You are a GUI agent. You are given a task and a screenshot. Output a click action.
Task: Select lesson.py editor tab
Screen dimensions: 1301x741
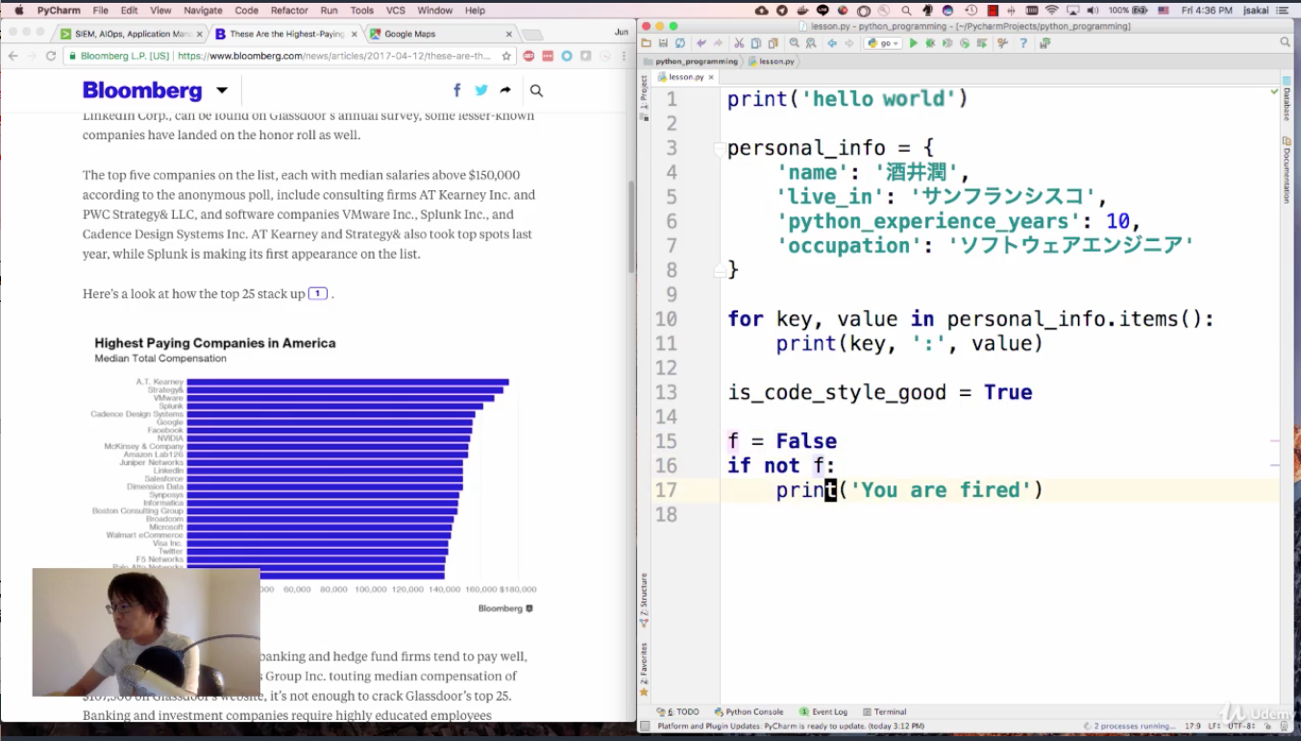click(x=685, y=77)
